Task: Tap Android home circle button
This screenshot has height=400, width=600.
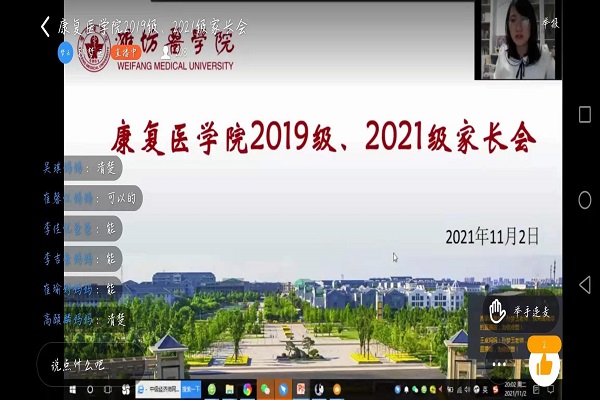Action: [584, 200]
